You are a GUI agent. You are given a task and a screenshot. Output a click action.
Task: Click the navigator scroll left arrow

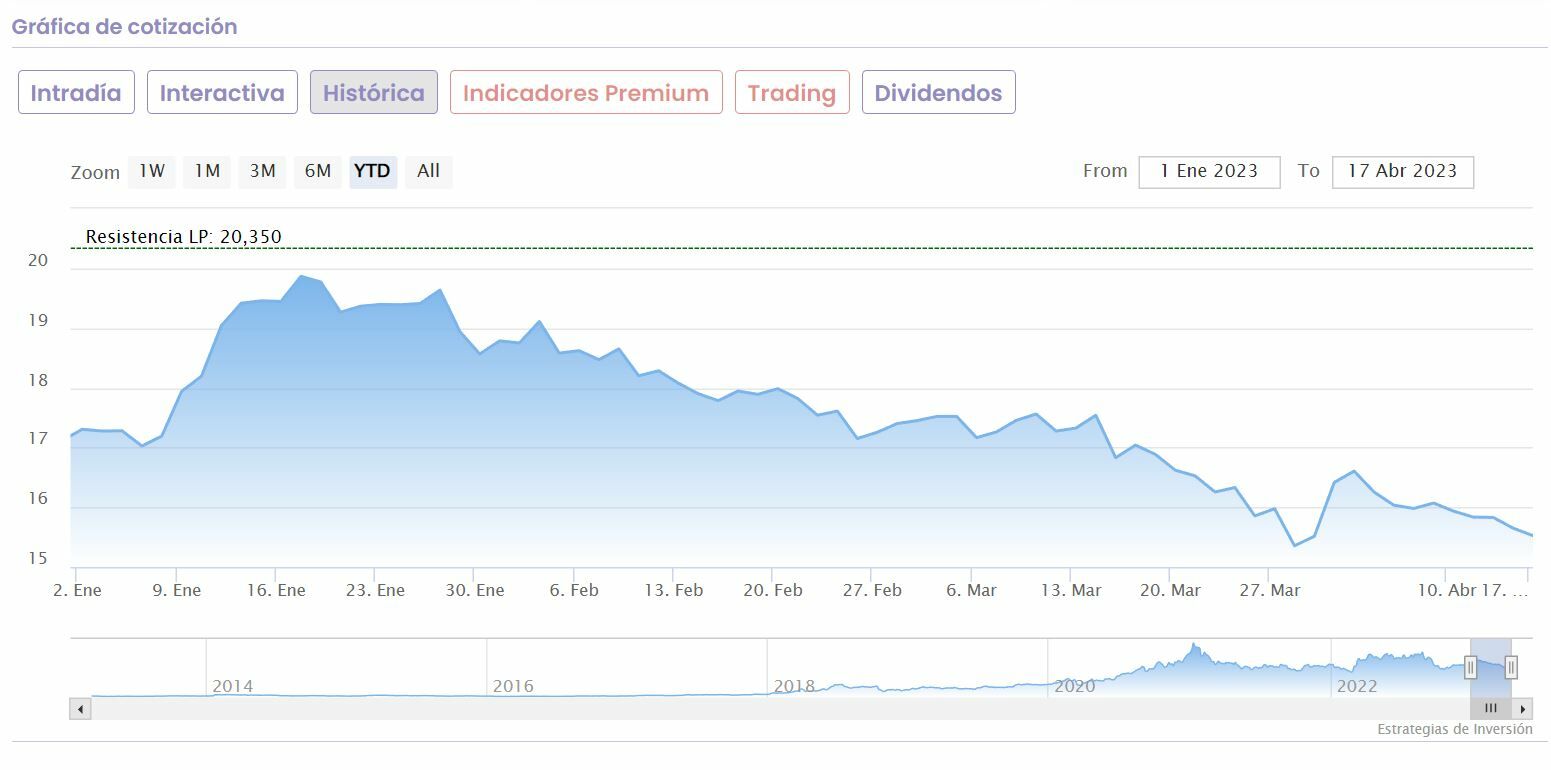click(x=80, y=709)
